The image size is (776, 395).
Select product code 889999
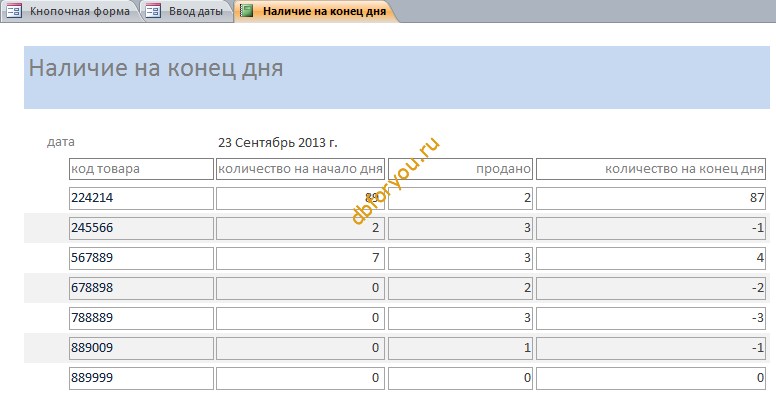coord(142,378)
